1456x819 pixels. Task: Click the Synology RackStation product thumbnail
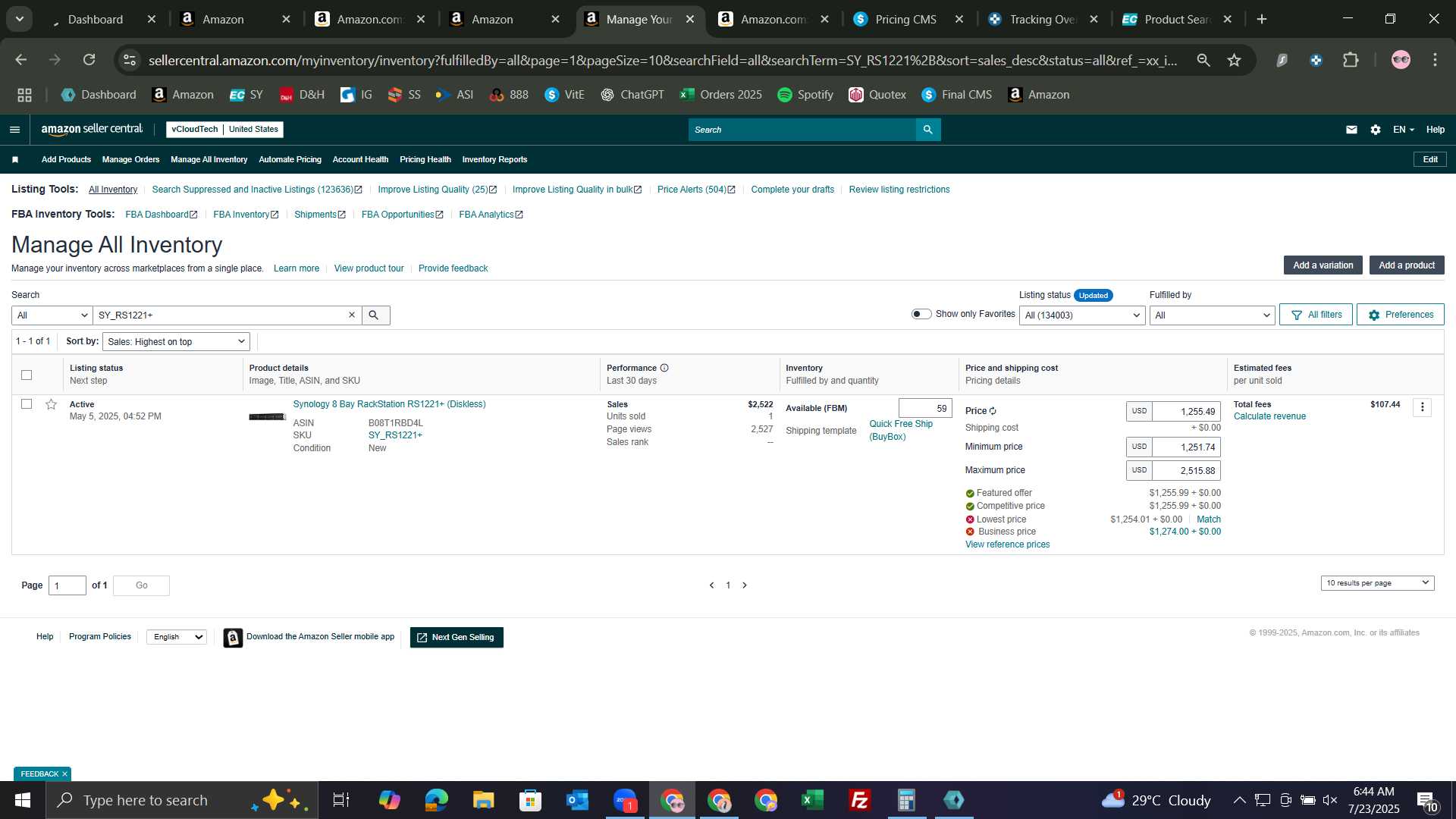point(267,416)
